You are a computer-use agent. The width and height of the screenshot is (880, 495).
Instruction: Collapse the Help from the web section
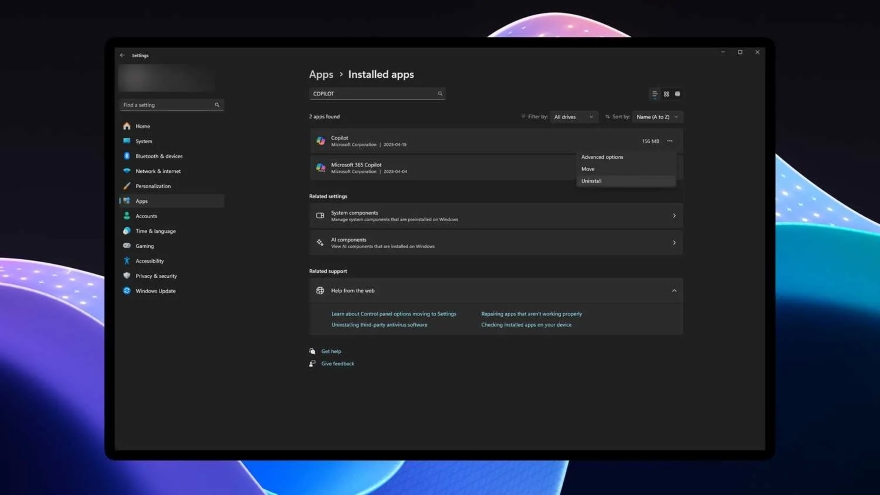674,291
